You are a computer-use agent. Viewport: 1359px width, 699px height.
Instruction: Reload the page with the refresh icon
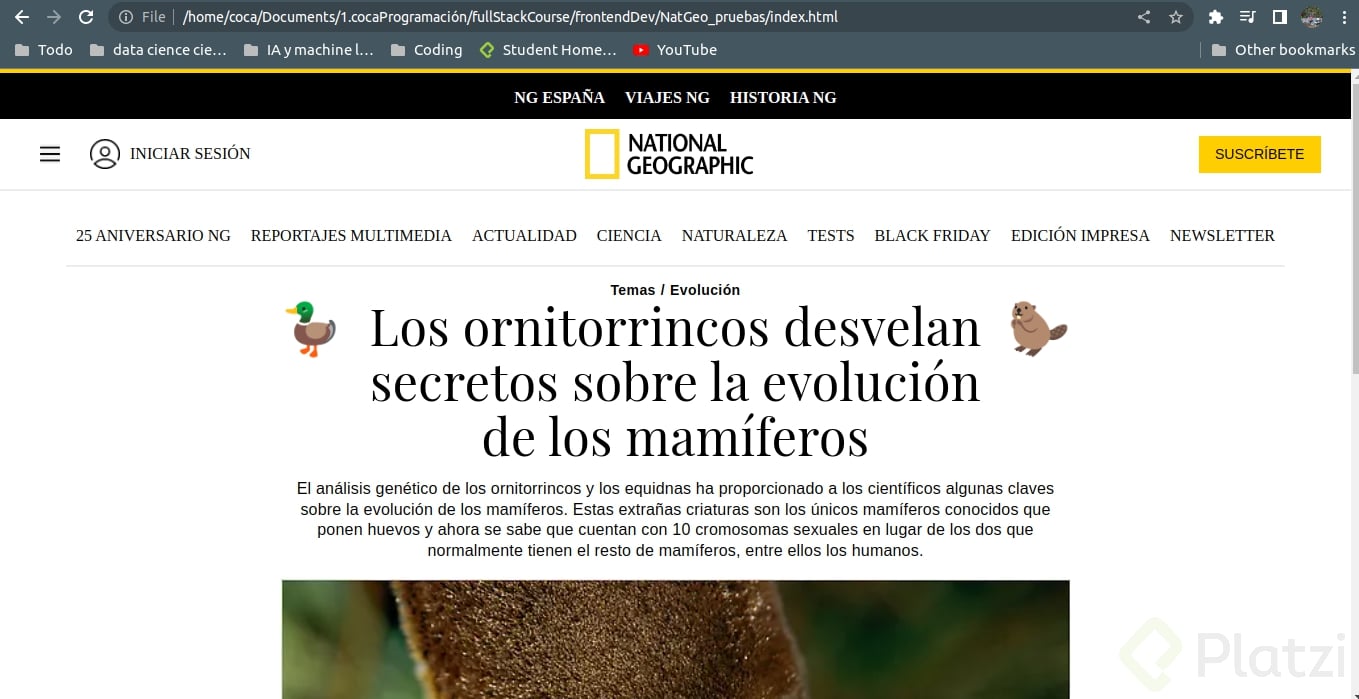click(x=86, y=16)
